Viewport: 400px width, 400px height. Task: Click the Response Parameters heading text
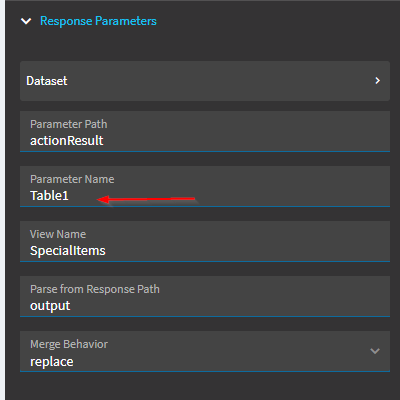tap(98, 21)
